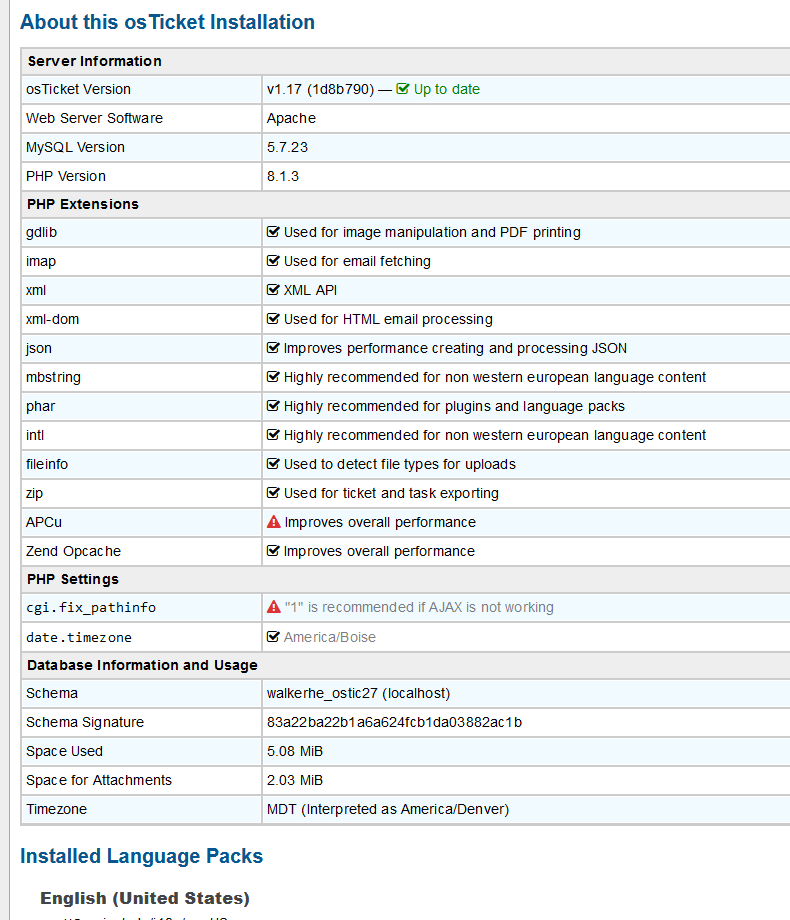This screenshot has height=920, width=790.
Task: Click the Up to date link
Action: pos(446,89)
